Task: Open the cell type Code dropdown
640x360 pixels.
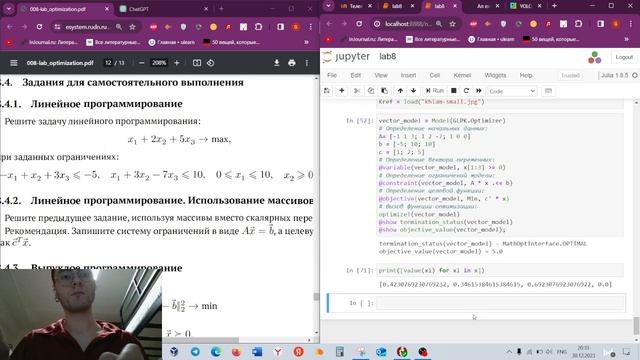Action: pos(512,91)
